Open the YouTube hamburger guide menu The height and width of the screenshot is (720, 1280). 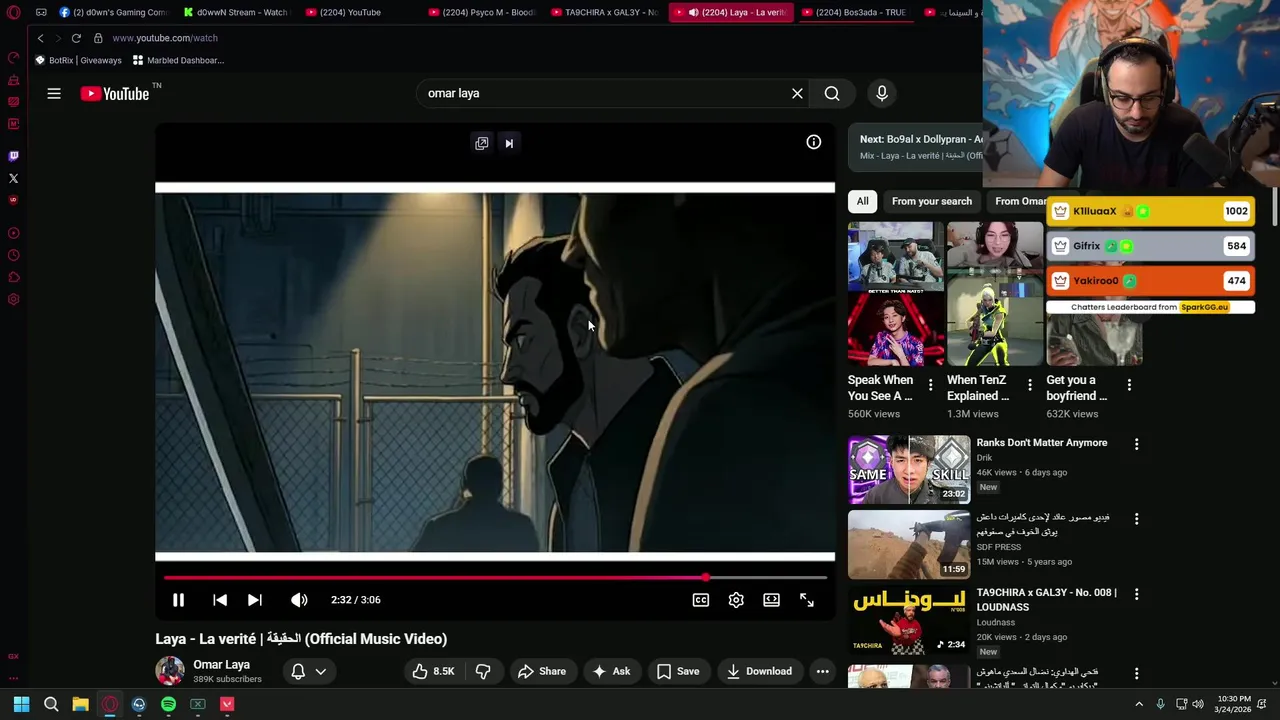54,93
